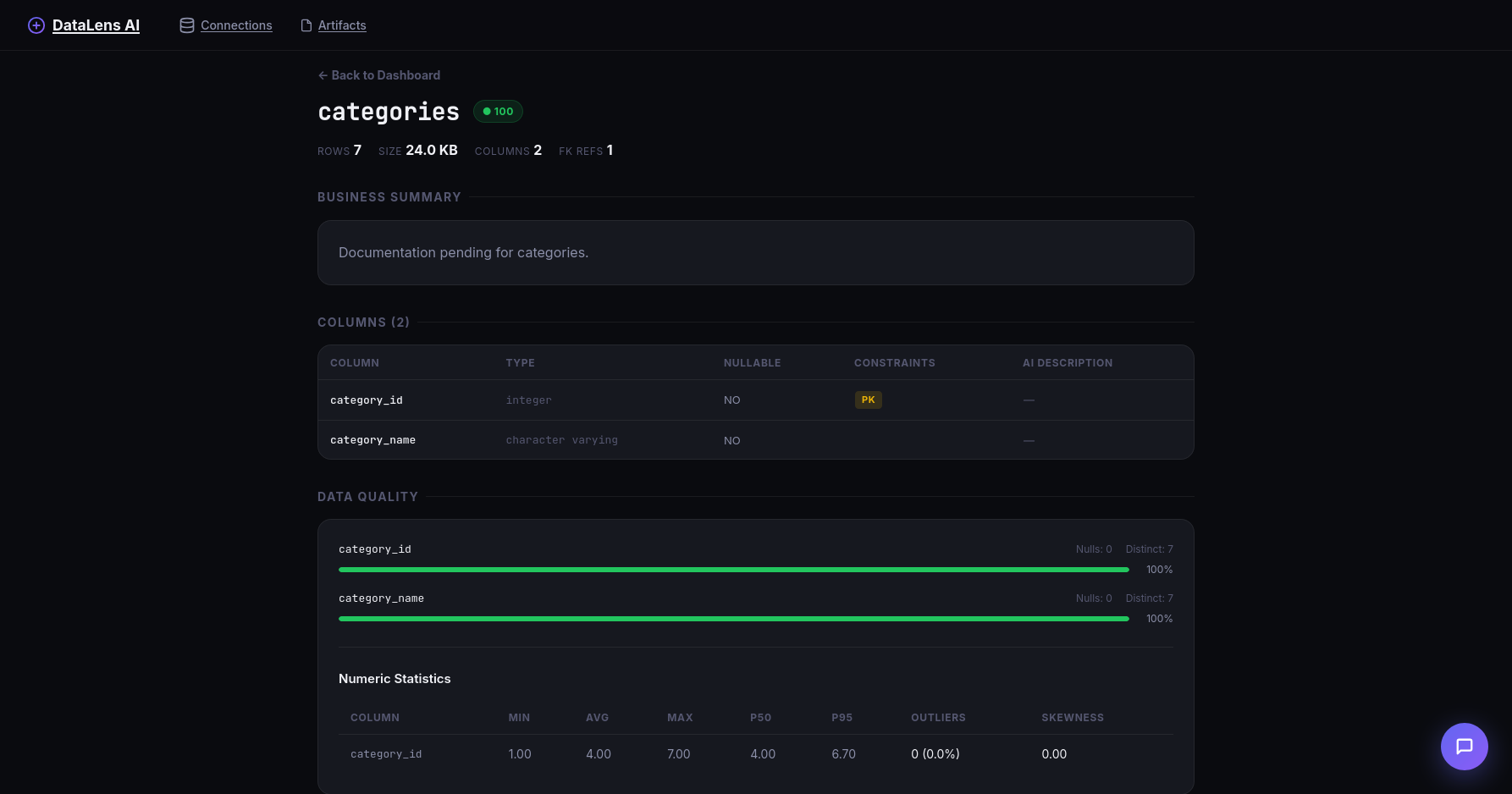Viewport: 1512px width, 794px height.
Task: Click the AVG column header
Action: [597, 718]
